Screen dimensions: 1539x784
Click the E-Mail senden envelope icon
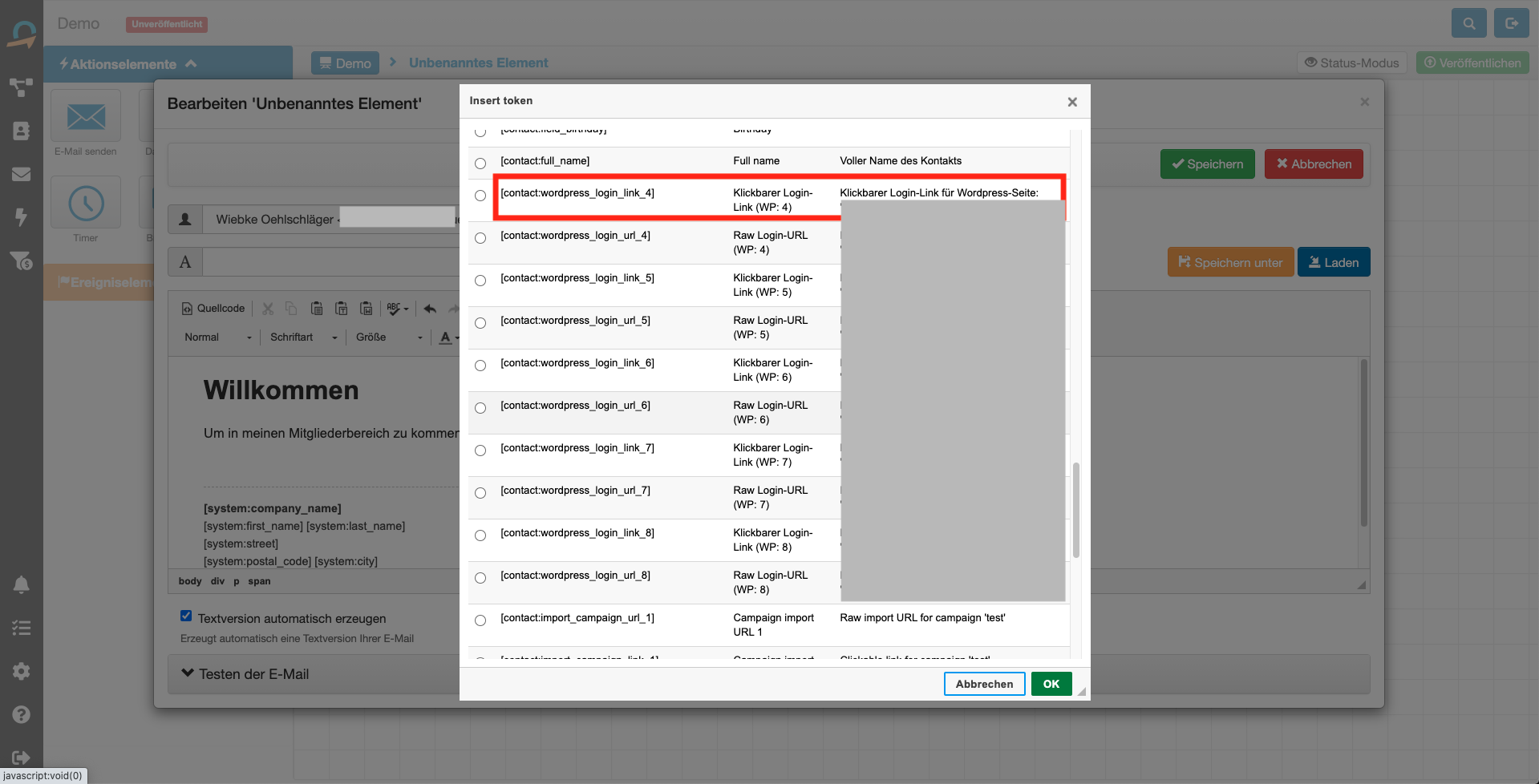click(86, 117)
